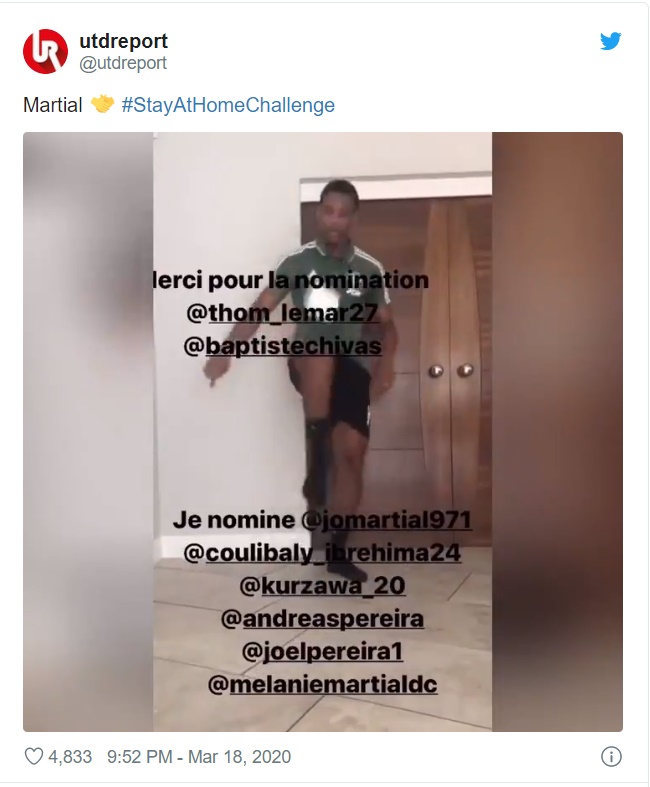Viewport: 650px width, 787px height.
Task: Click the word Martial in tweet text
Action: (x=53, y=105)
